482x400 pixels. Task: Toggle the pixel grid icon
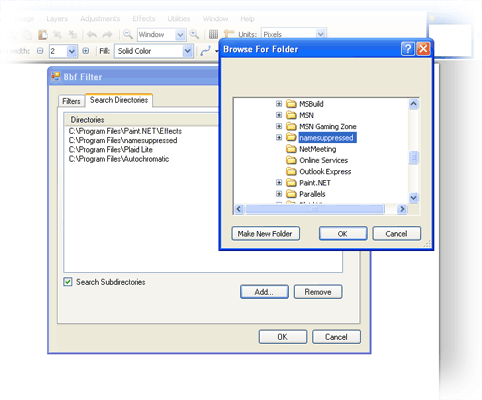[213, 34]
